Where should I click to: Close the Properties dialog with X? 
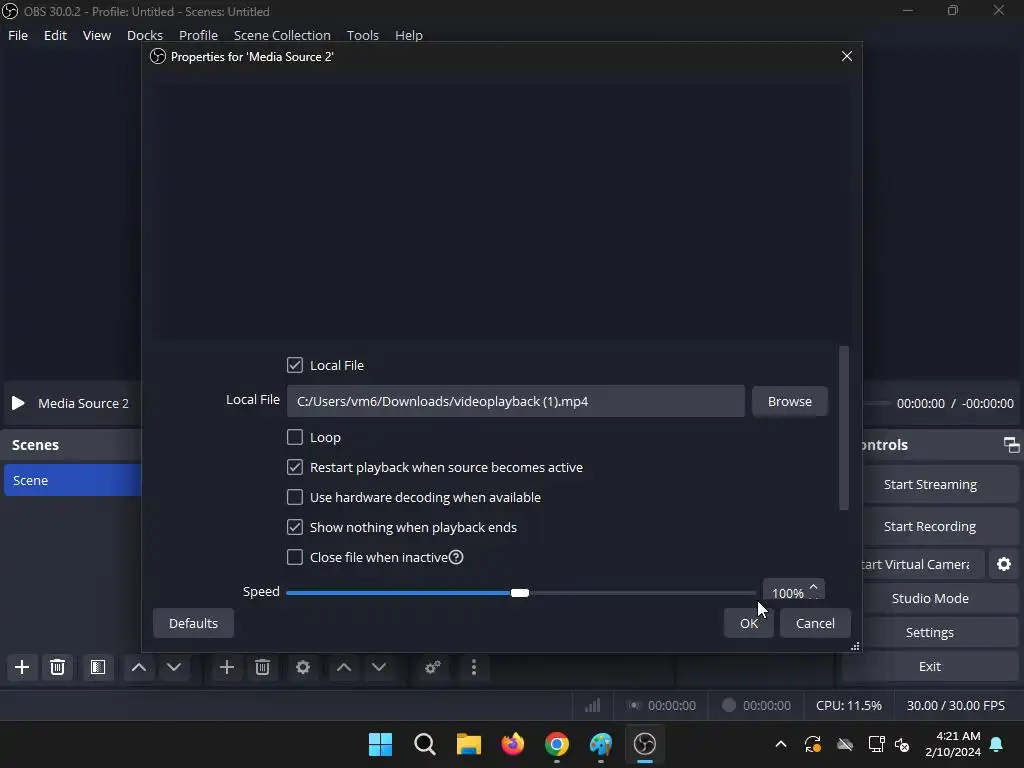(x=846, y=56)
